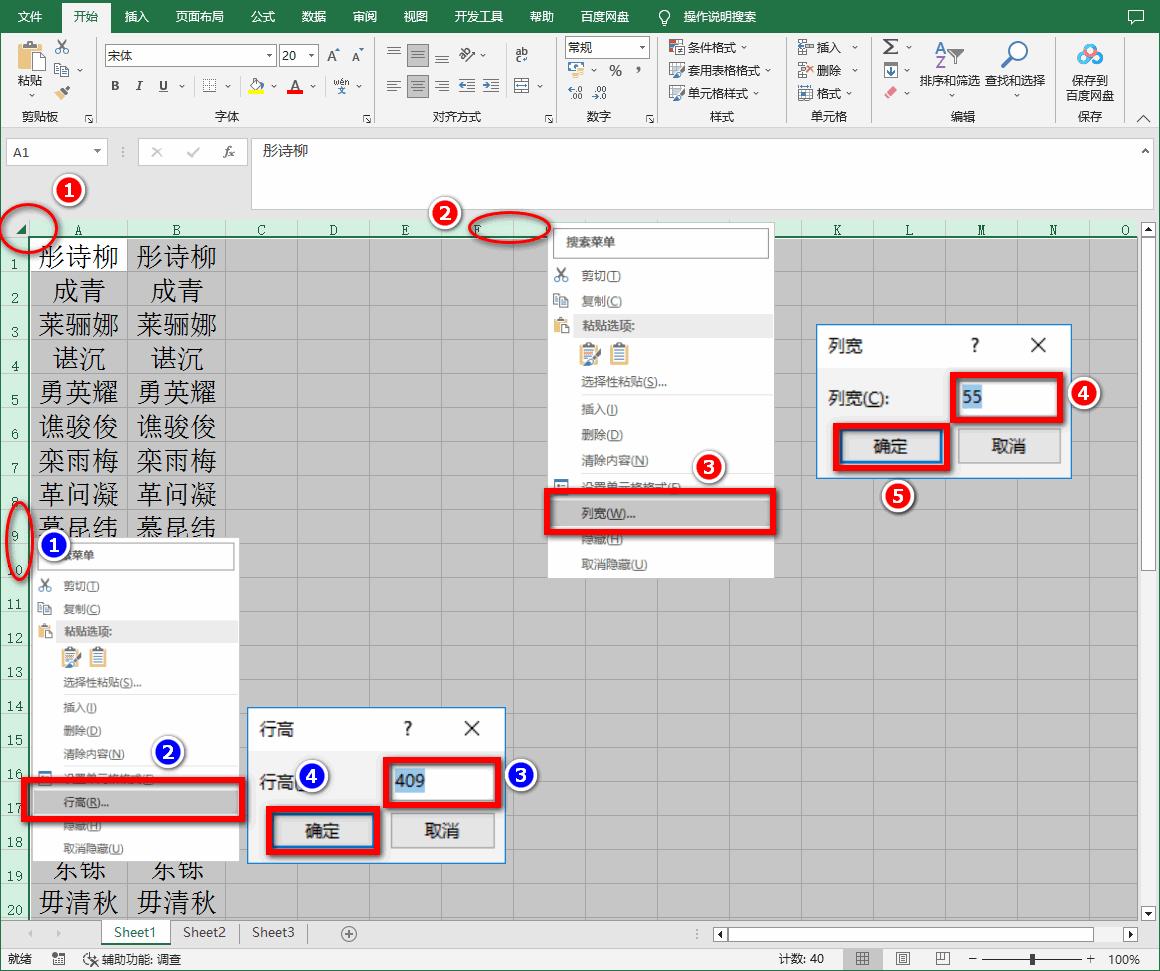This screenshot has height=971, width=1160.
Task: Click the Format Painter brush icon
Action: click(x=62, y=93)
